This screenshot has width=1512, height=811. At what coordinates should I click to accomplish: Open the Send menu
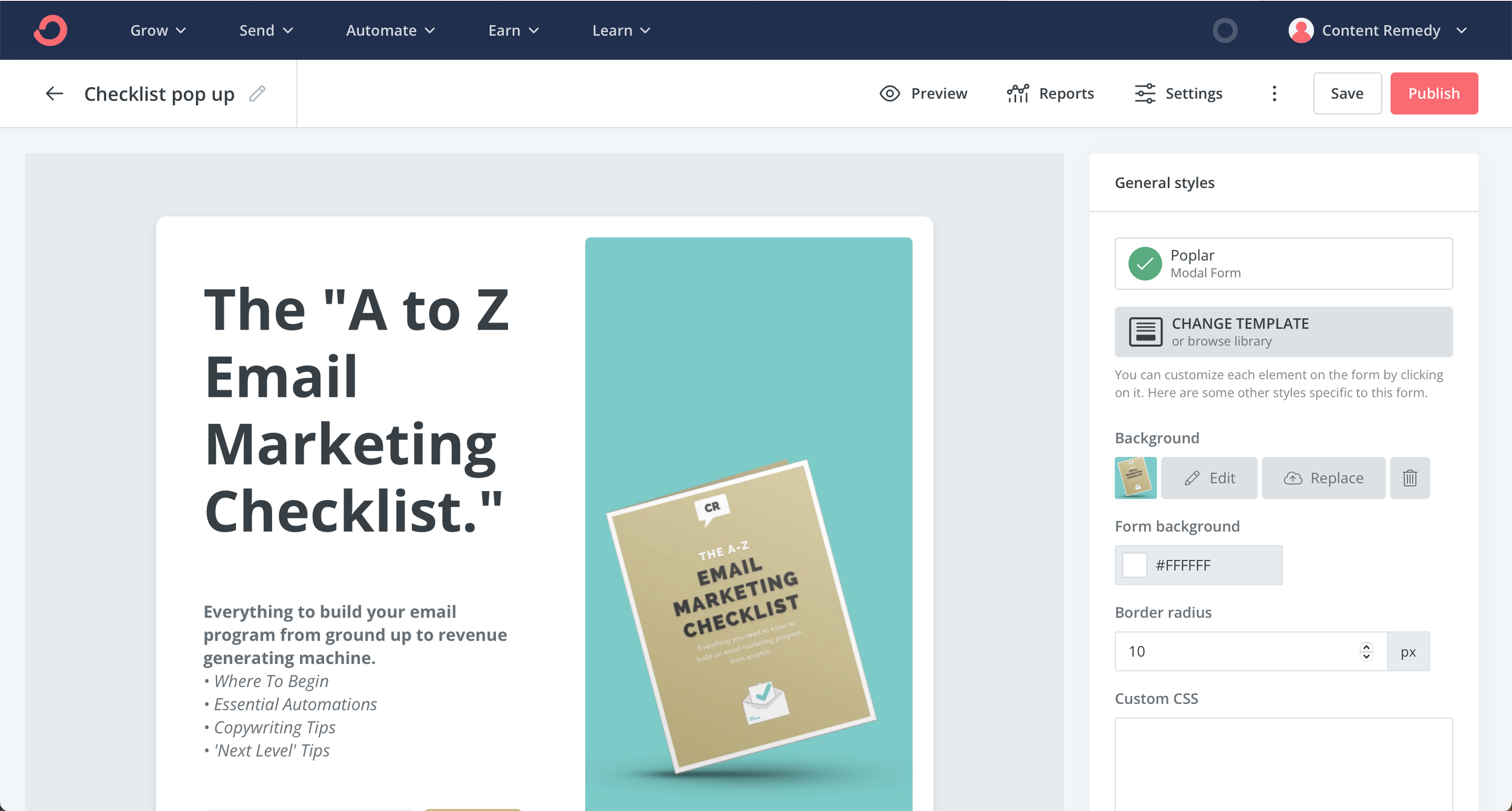tap(266, 30)
